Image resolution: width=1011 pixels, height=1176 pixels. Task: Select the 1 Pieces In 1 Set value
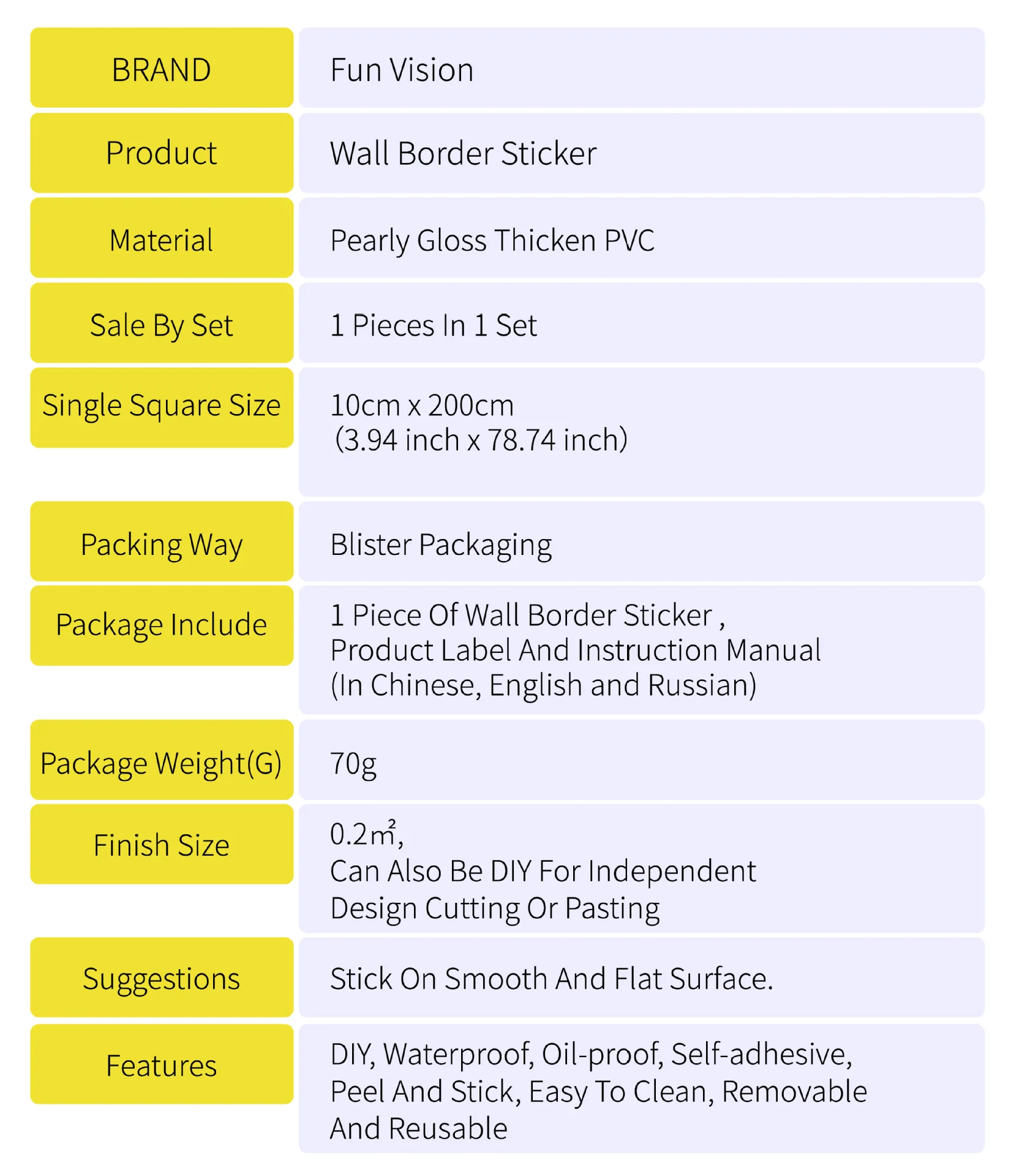pos(434,325)
